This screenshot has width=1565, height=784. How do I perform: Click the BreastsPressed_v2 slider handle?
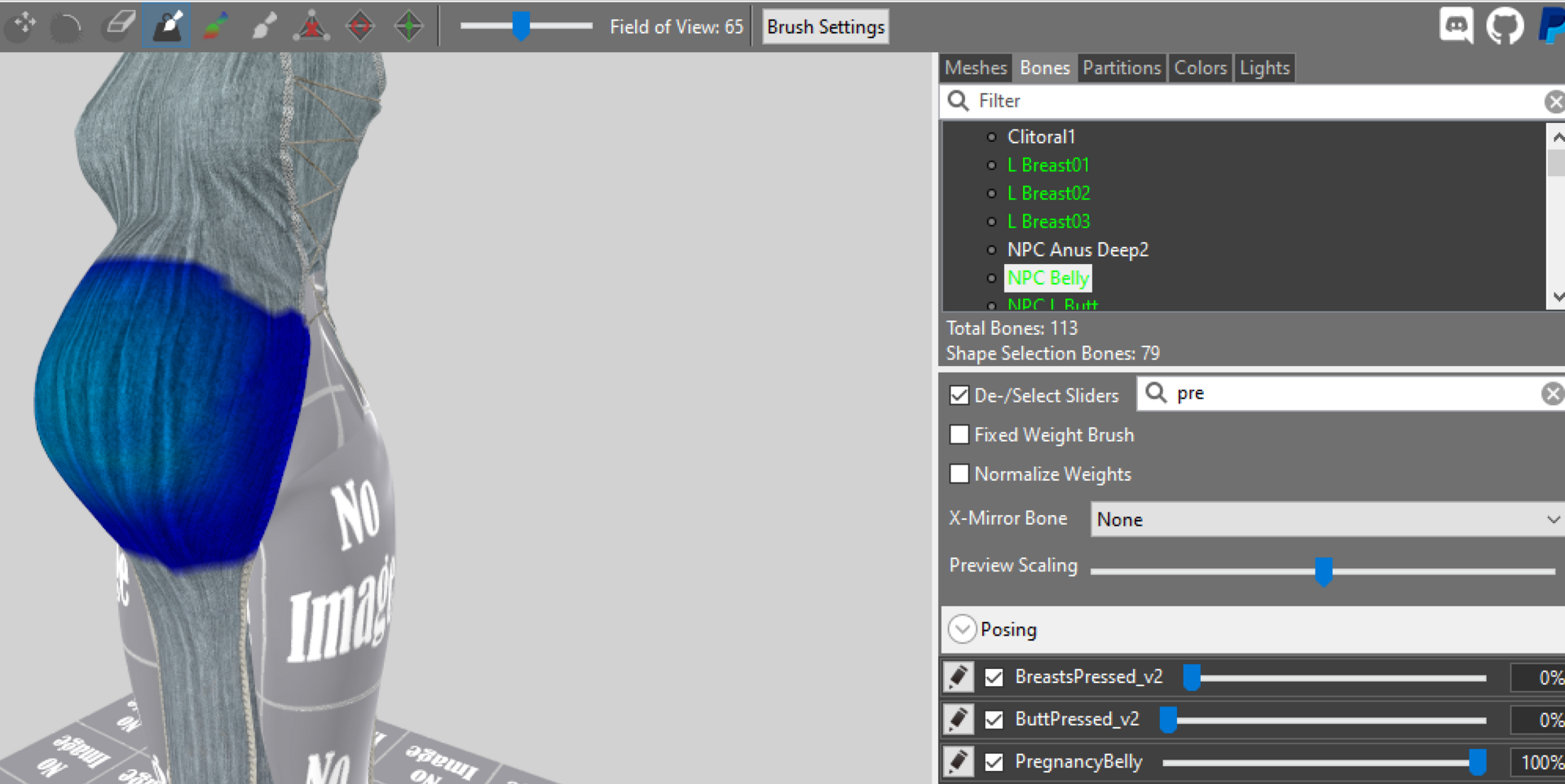coord(1192,677)
